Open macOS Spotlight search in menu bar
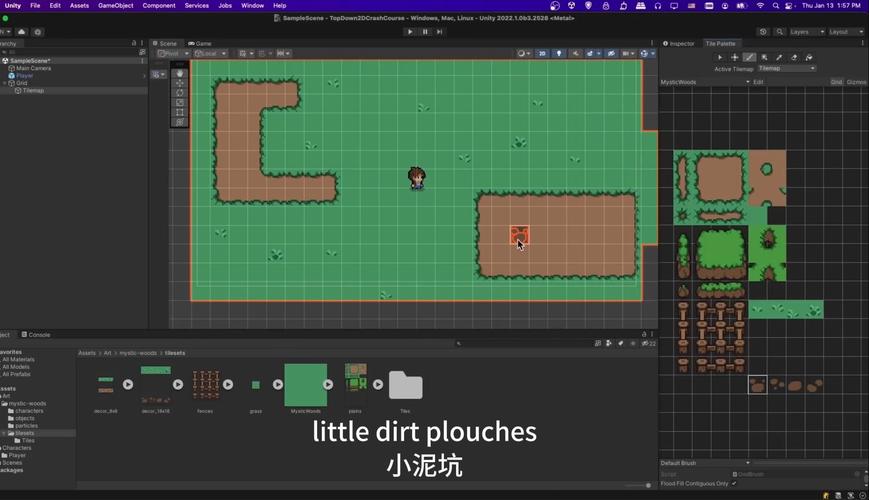Screen dimensions: 869x500 pos(775,6)
